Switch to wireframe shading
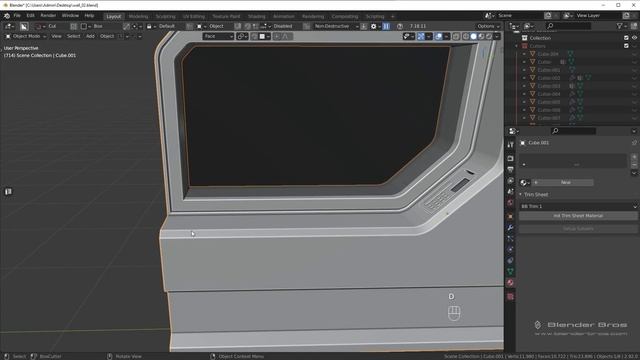The image size is (640, 360). (466, 36)
